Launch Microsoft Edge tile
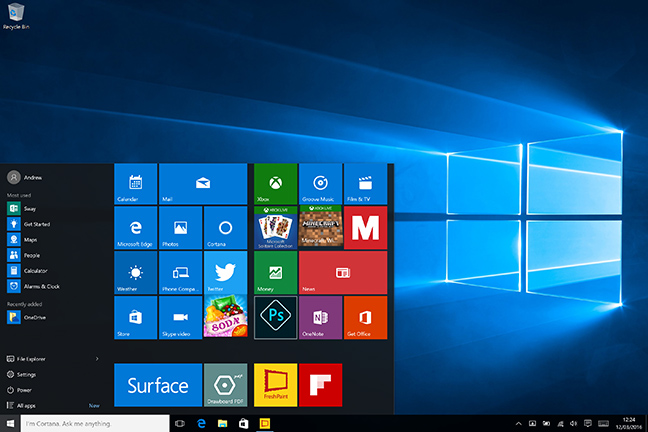The height and width of the screenshot is (432, 648). [x=136, y=228]
